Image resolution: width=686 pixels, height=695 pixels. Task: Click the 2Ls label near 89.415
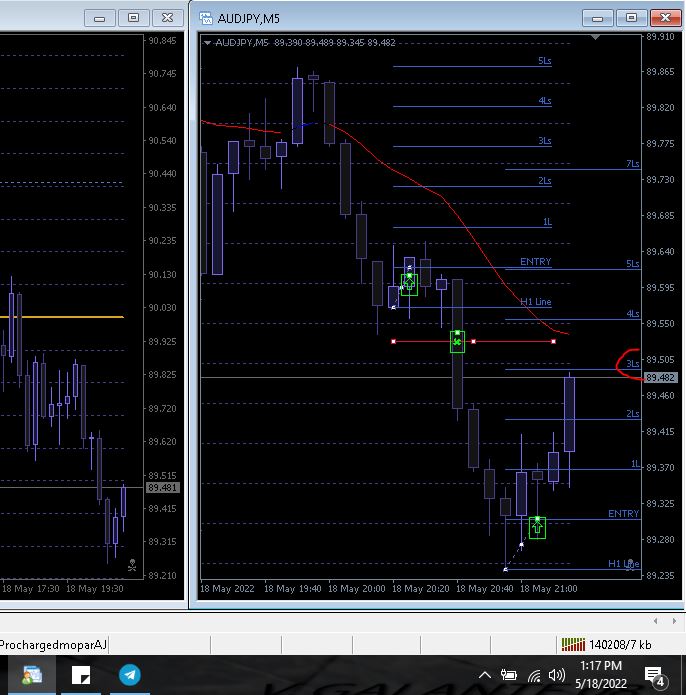(x=632, y=414)
